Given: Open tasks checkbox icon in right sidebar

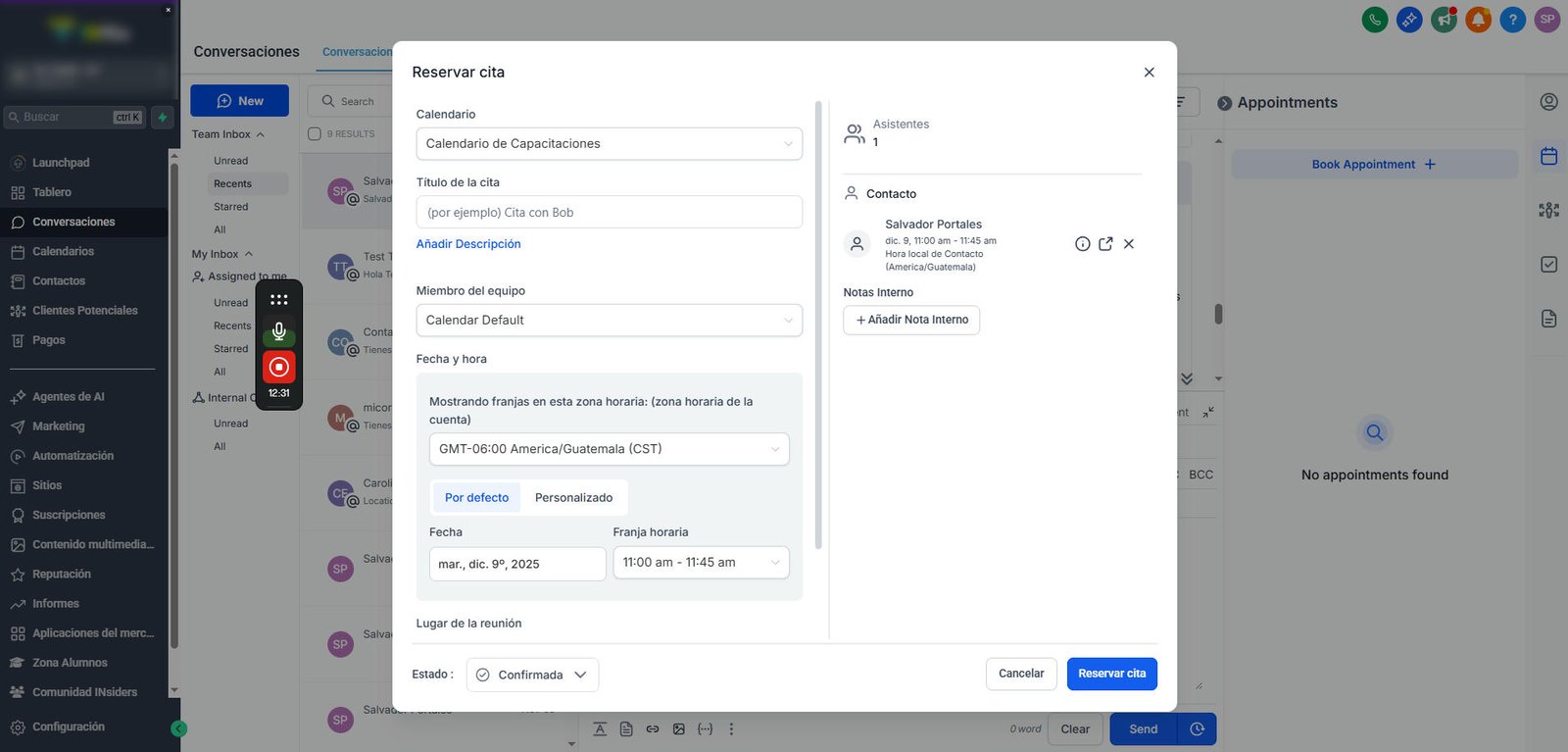Looking at the screenshot, I should coord(1549,264).
